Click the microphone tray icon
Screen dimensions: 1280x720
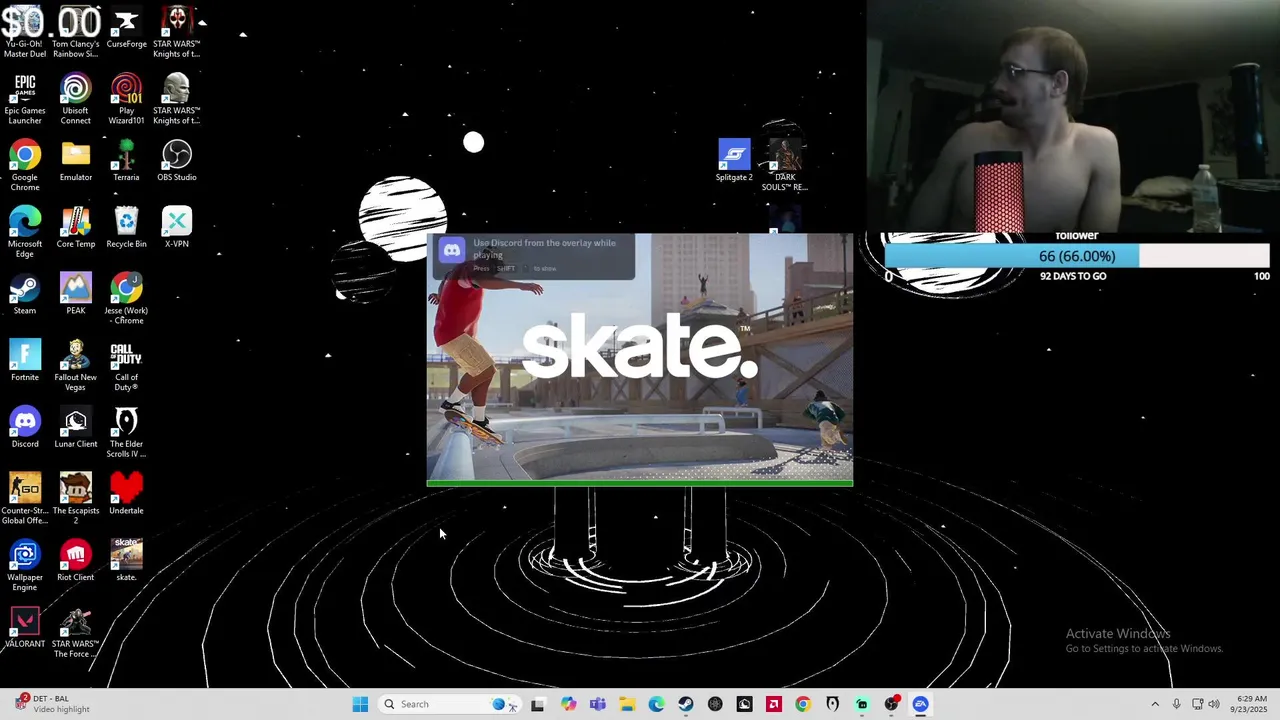(x=1177, y=704)
